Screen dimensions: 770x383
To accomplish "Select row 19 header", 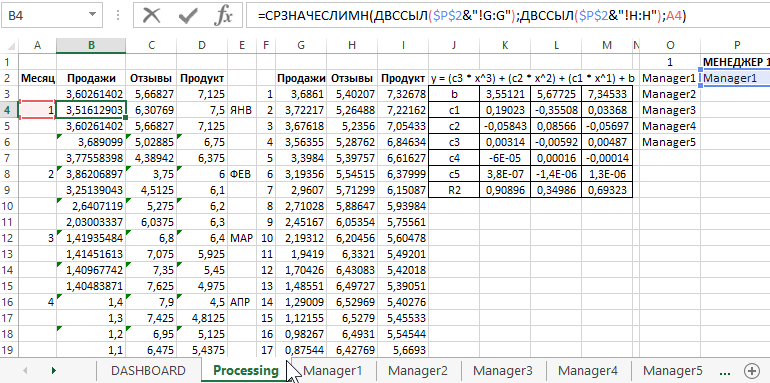I will pos(9,350).
